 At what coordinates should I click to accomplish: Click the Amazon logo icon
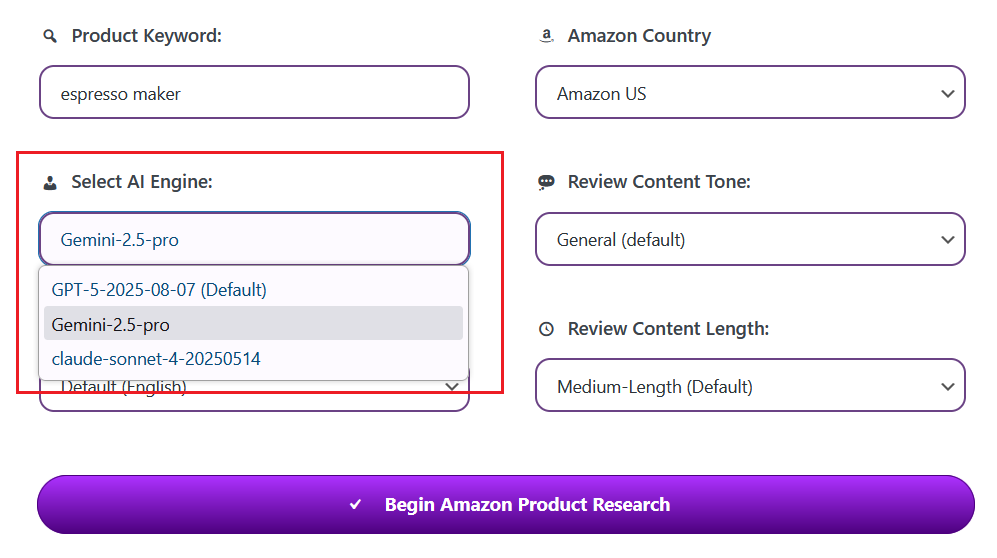[546, 36]
